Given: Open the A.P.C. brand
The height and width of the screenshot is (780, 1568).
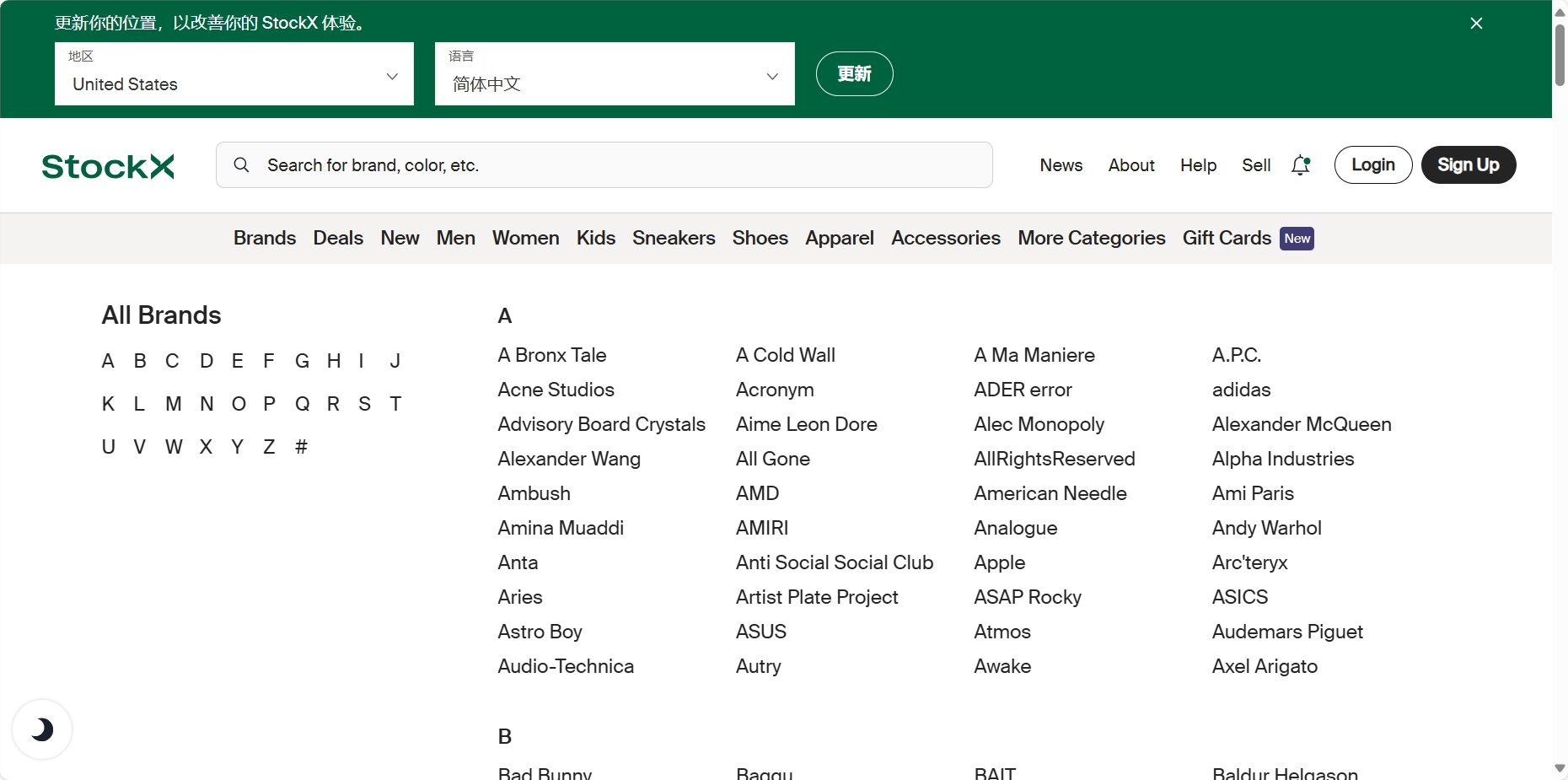Looking at the screenshot, I should 1237,356.
